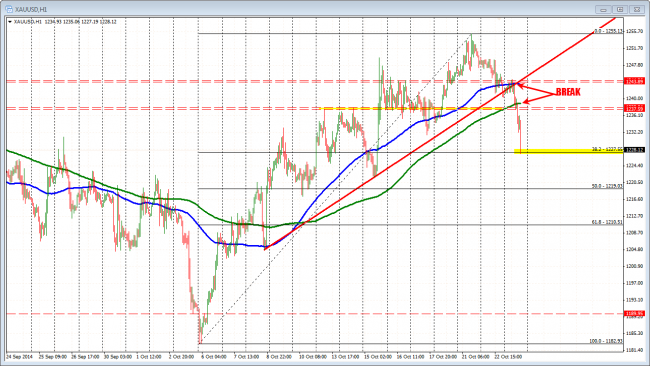Click the 1 Oct 12:00 time label
The height and width of the screenshot is (366, 650).
pos(148,356)
